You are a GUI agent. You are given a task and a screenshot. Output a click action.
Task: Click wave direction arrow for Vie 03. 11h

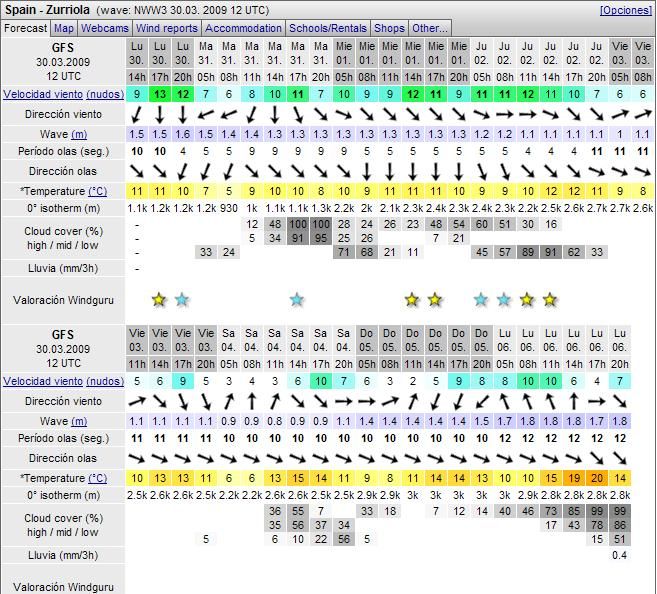click(x=137, y=458)
